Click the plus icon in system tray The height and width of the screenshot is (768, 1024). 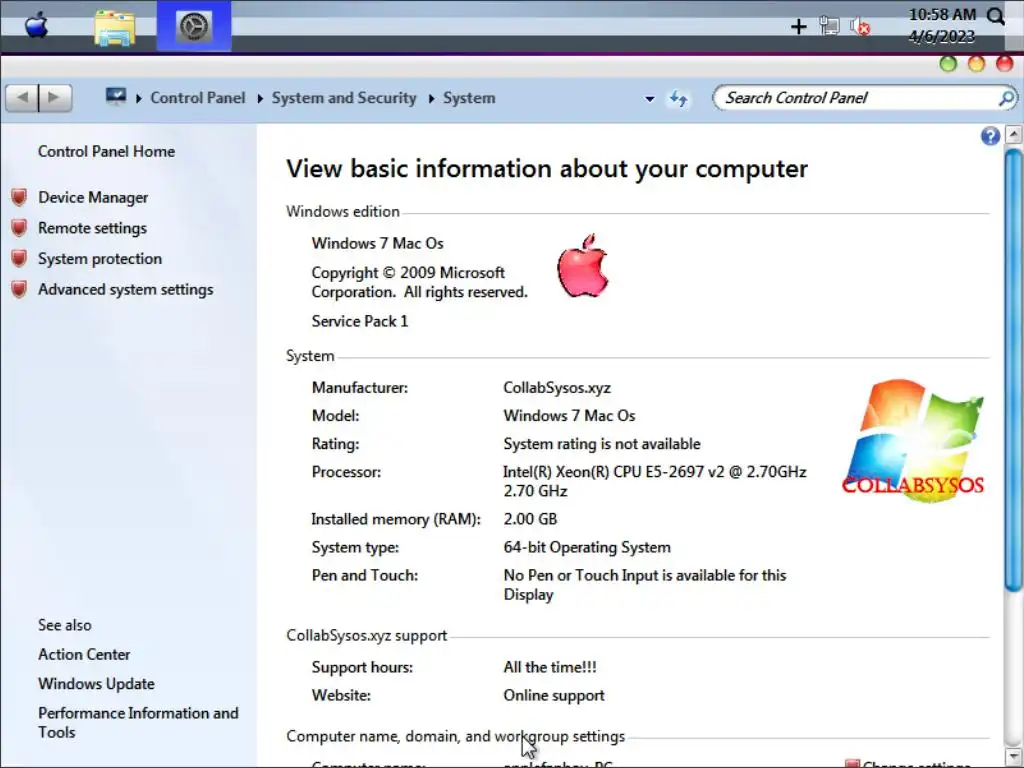pyautogui.click(x=798, y=27)
